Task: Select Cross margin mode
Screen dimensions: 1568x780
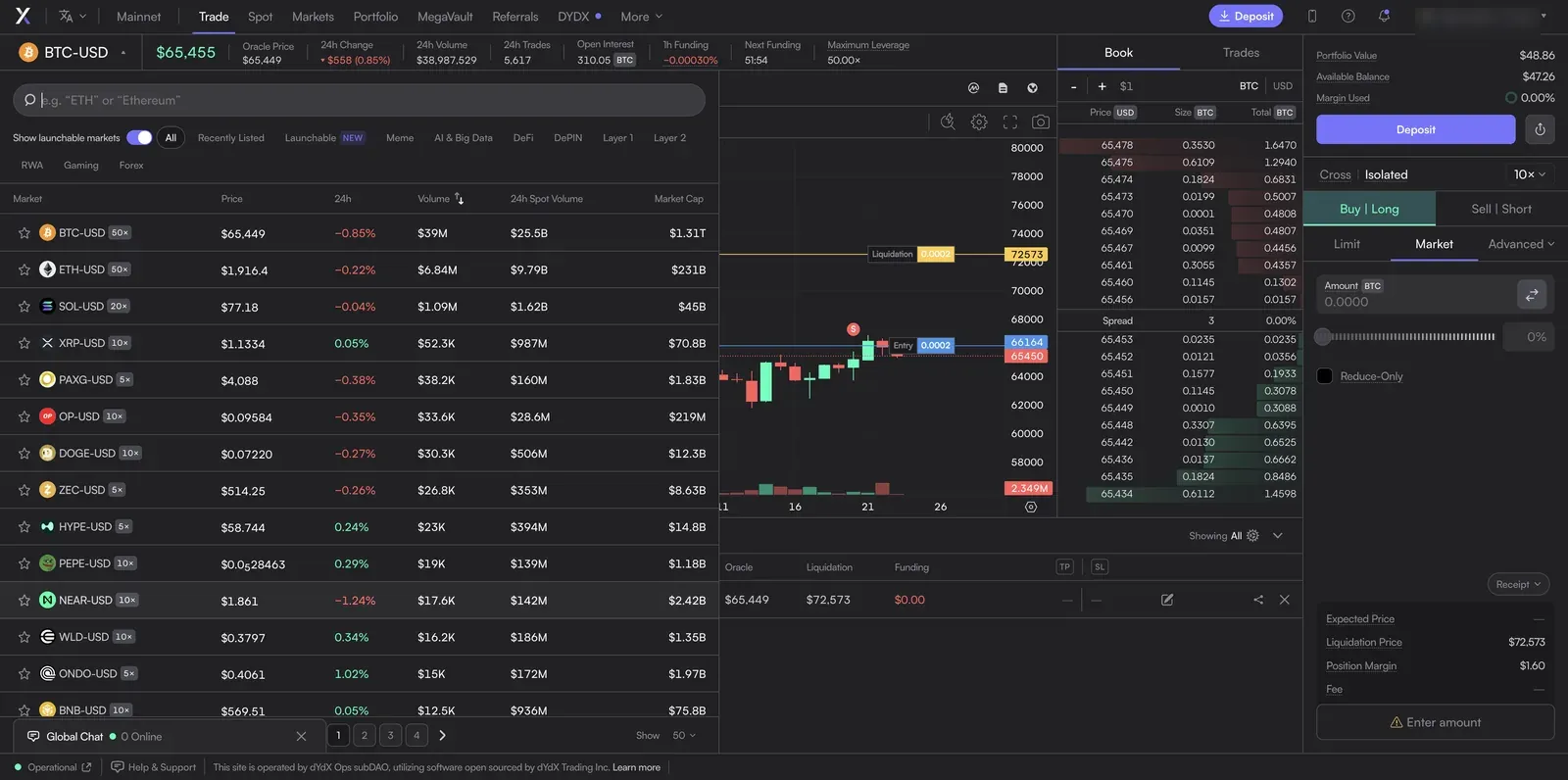Action: pos(1335,174)
